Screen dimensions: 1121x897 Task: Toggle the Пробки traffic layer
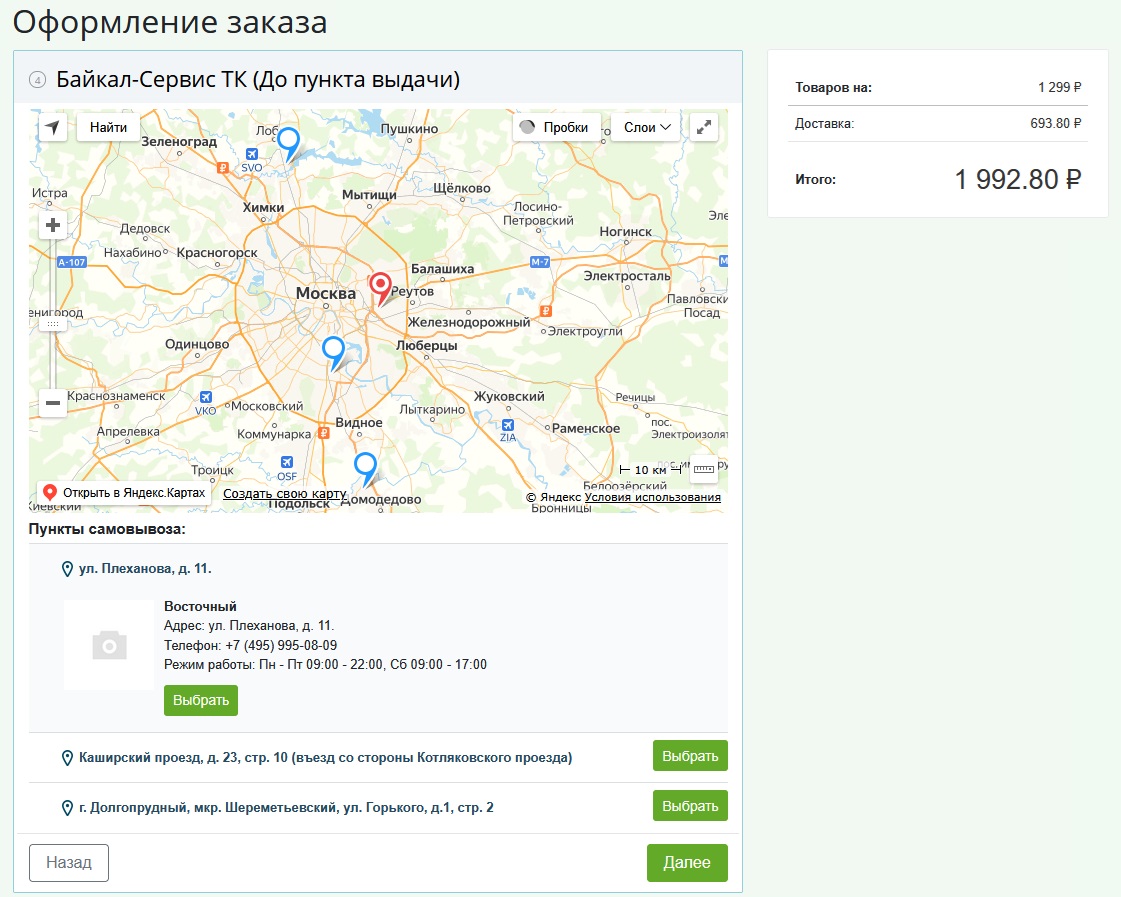(557, 127)
